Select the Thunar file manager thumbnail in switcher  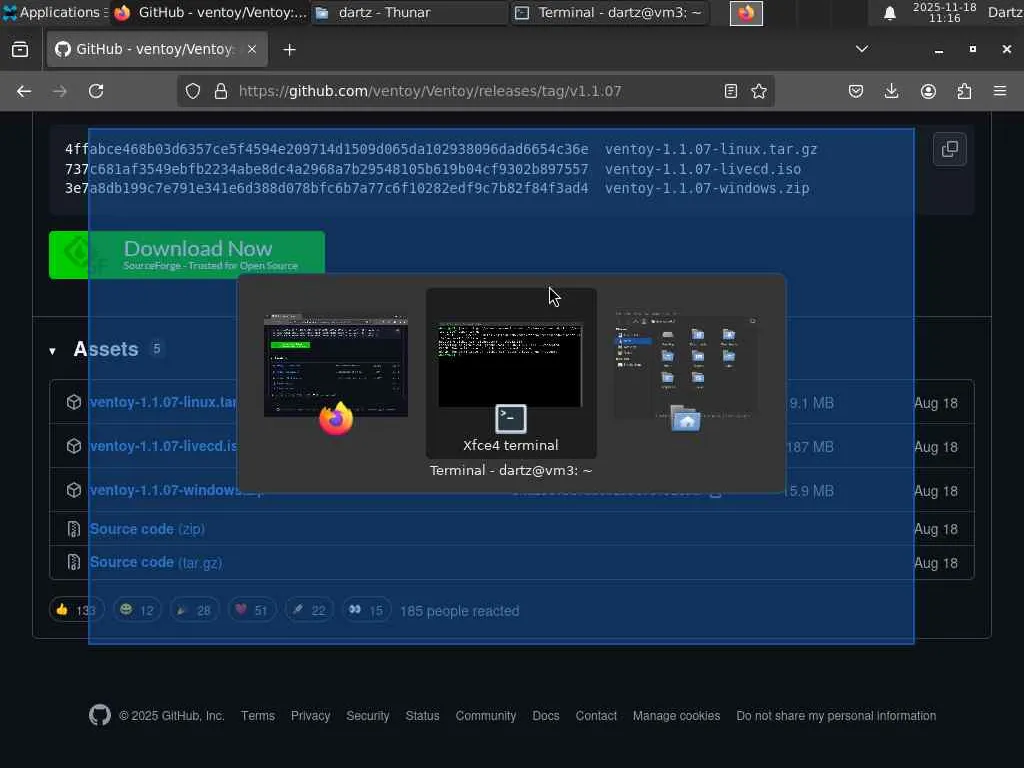(686, 370)
